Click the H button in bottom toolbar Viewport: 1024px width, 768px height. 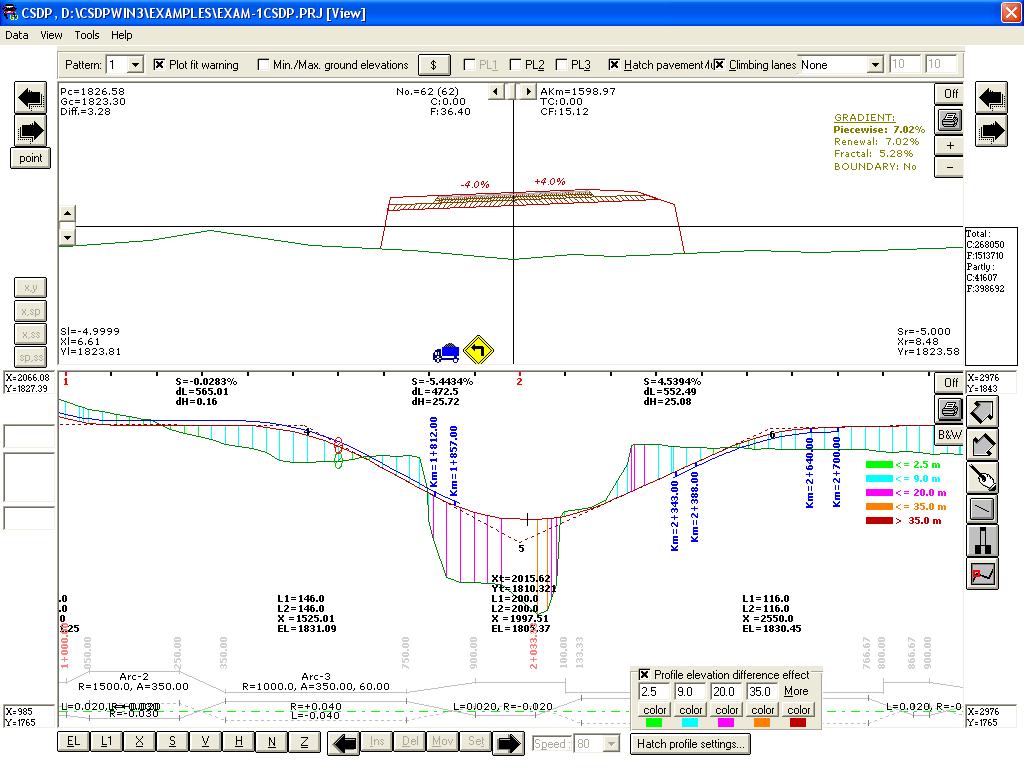tap(238, 741)
